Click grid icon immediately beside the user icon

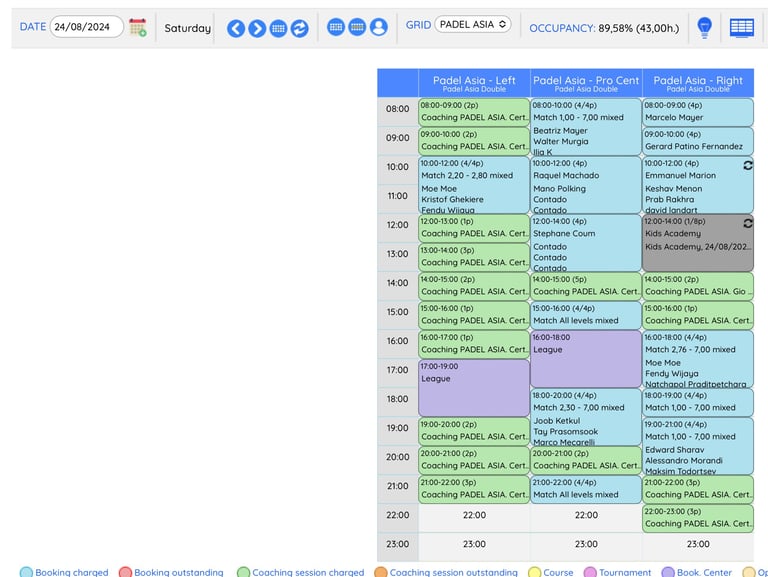(357, 26)
